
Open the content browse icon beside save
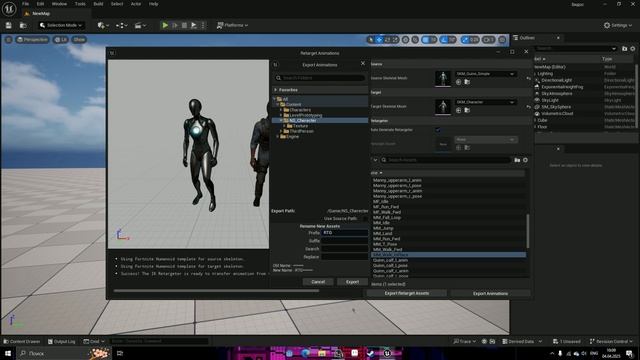(23, 25)
